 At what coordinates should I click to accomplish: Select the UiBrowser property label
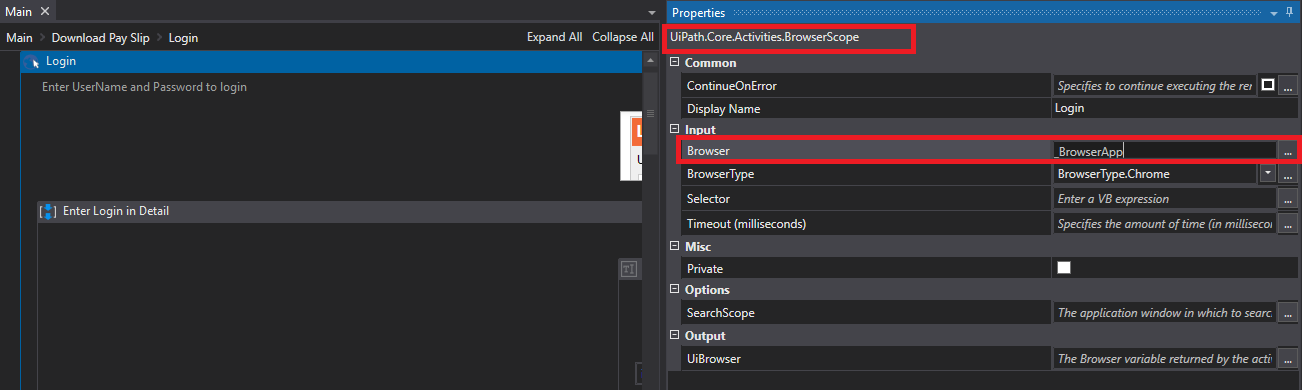point(714,358)
